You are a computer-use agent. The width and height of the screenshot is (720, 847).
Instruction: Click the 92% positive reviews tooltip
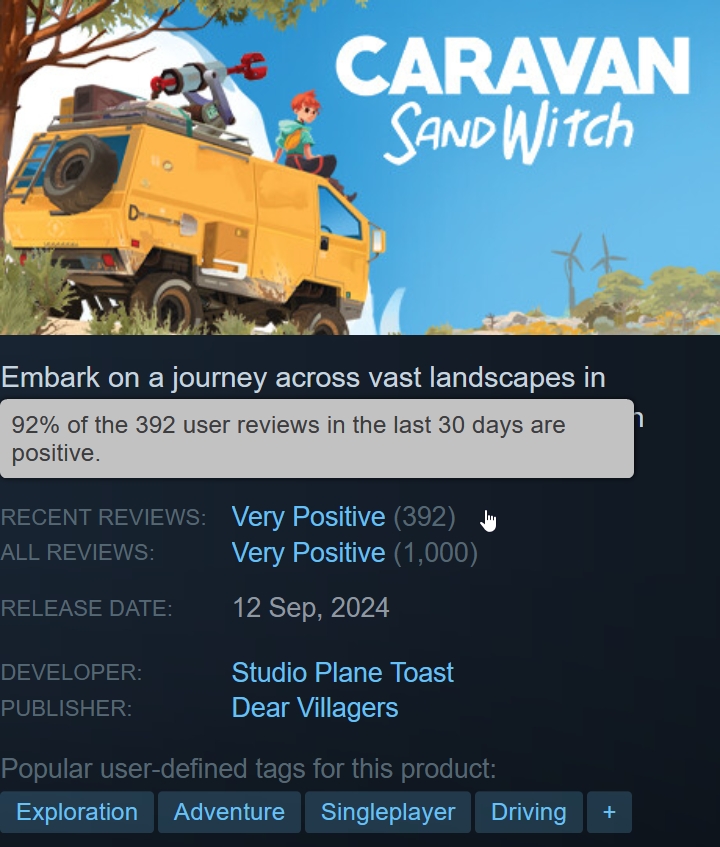317,439
